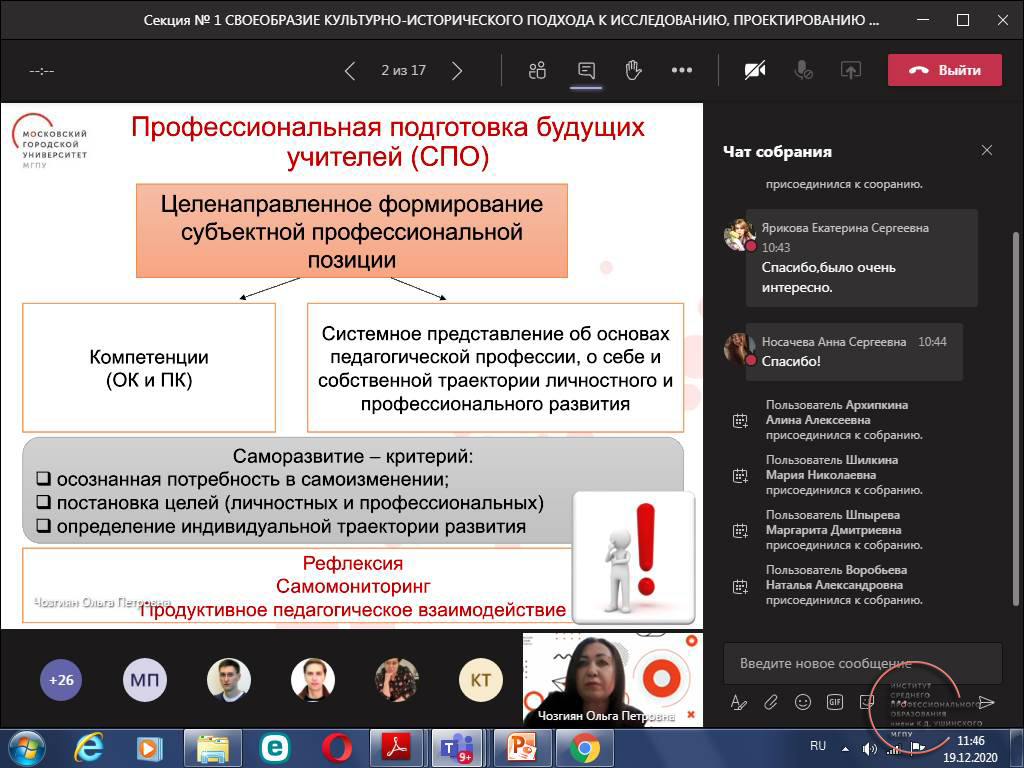Click the Введите новое сообщение input field

tap(862, 663)
